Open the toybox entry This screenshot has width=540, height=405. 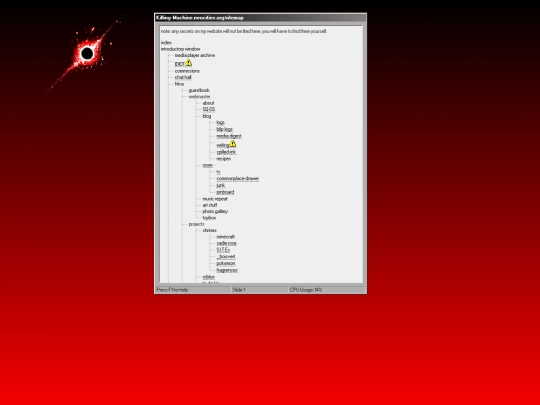209,218
